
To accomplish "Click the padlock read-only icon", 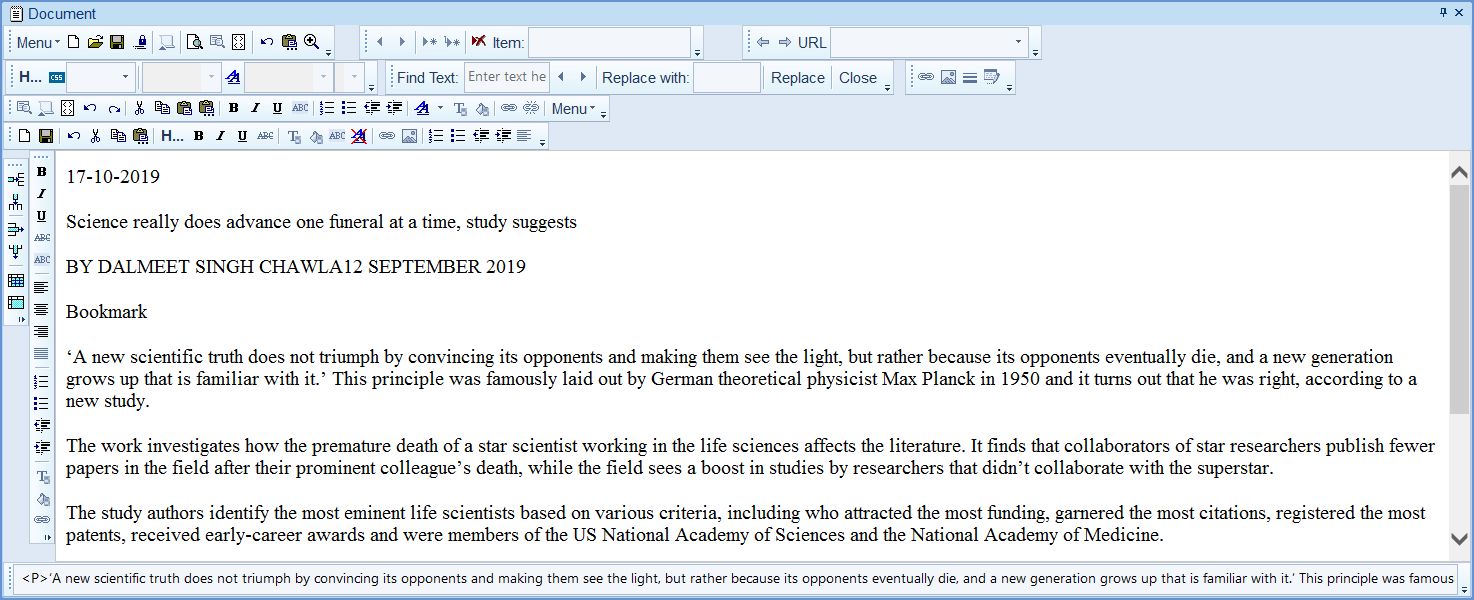I will point(141,42).
